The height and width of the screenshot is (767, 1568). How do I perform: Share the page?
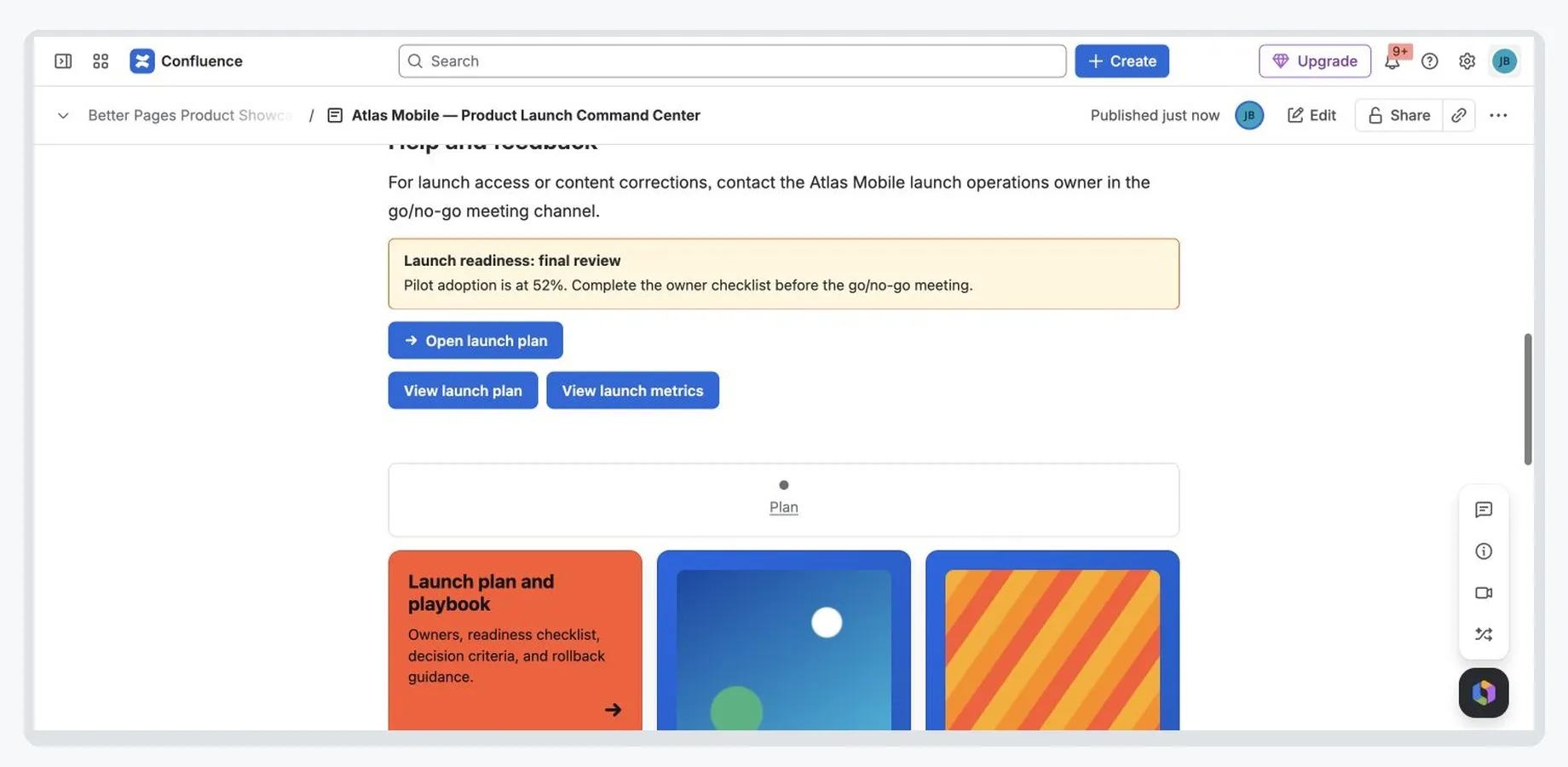click(x=1398, y=115)
